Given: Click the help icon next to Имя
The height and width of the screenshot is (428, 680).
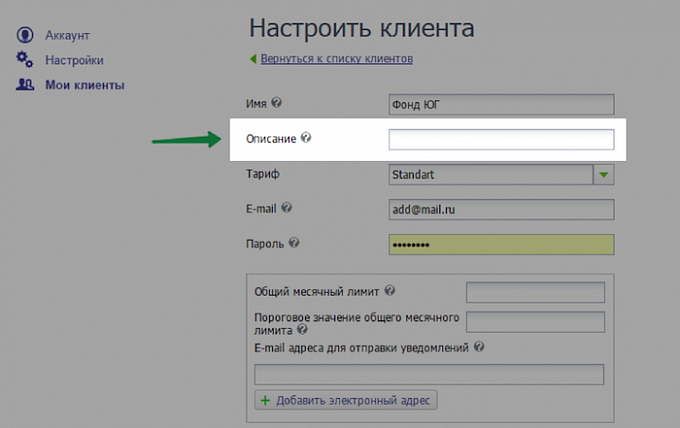Looking at the screenshot, I should 276,103.
